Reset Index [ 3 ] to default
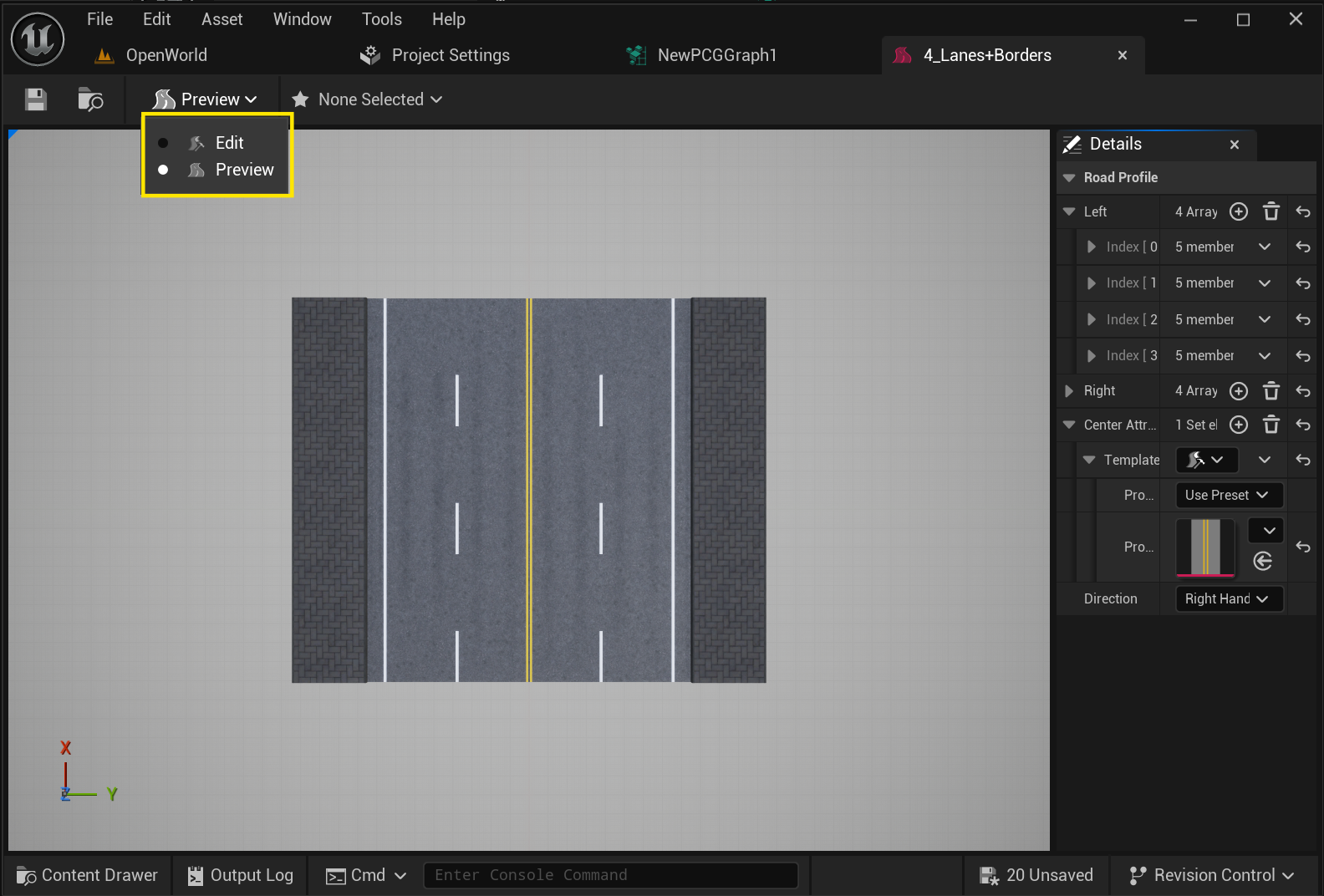 click(1303, 356)
